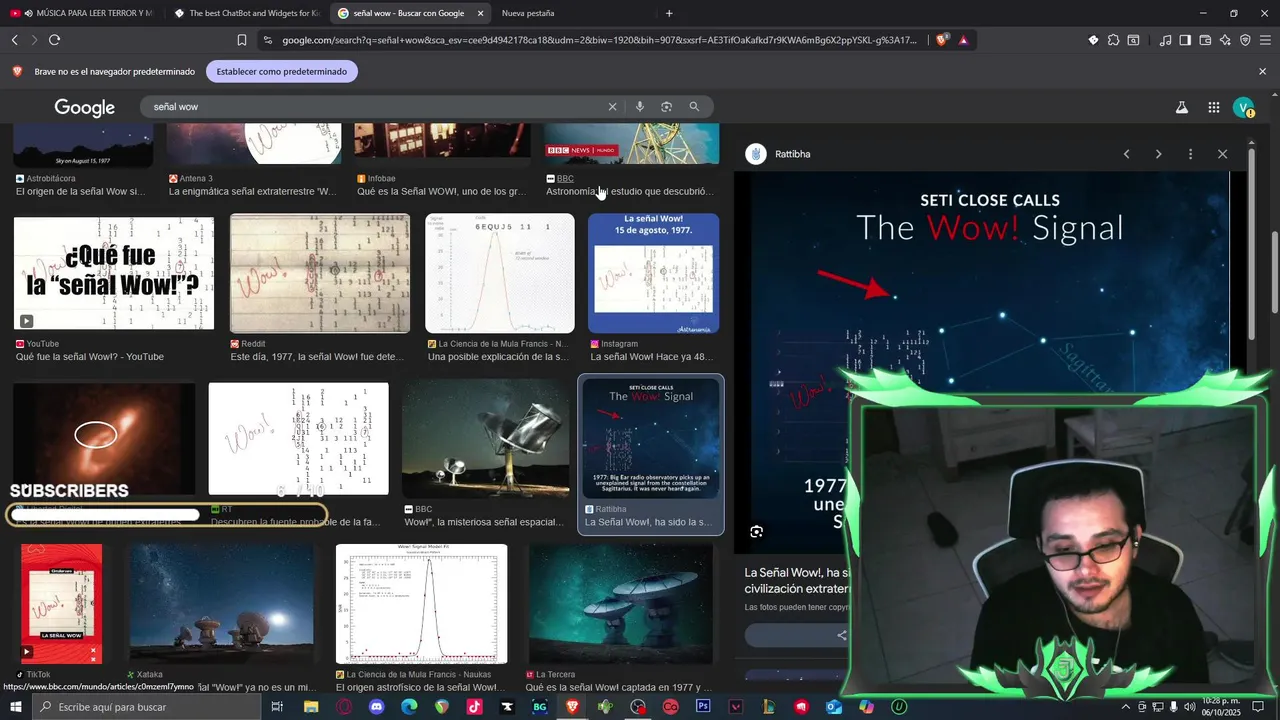Click the taskbar search box

click(x=146, y=707)
